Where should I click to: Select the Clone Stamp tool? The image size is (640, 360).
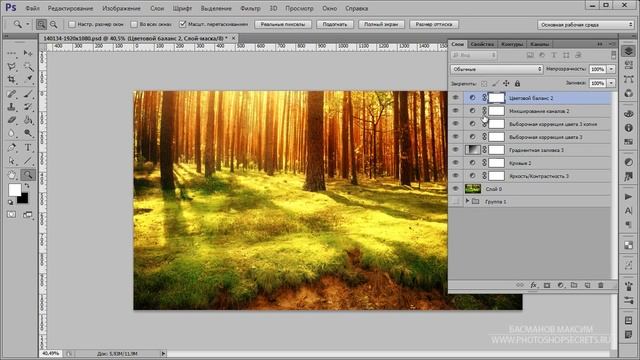coord(11,107)
